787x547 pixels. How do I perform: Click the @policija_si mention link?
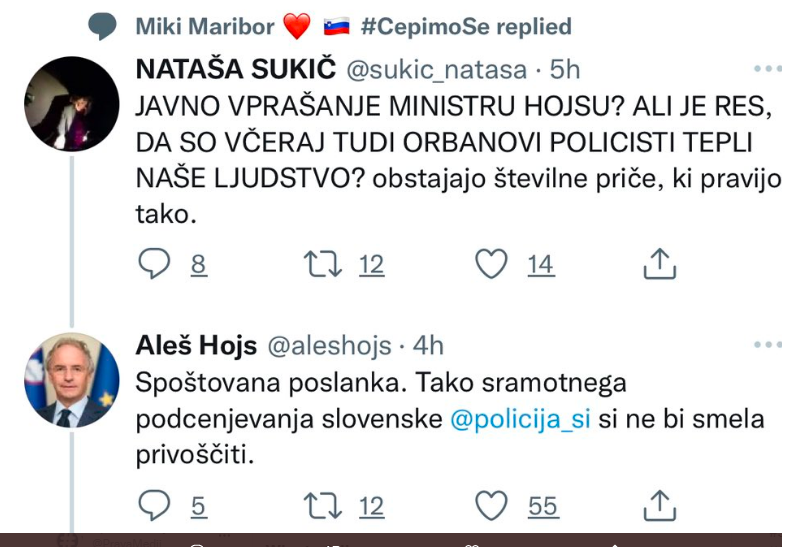point(520,419)
